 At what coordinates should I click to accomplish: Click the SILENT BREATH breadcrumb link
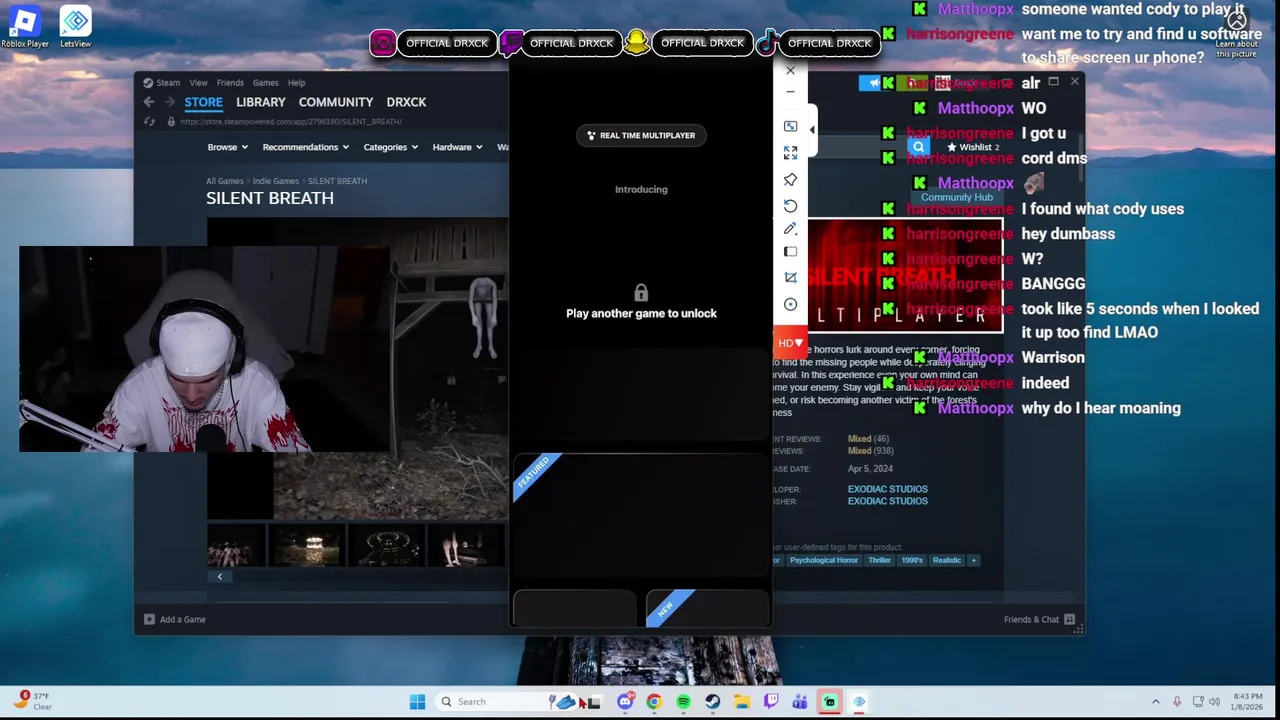[x=337, y=181]
